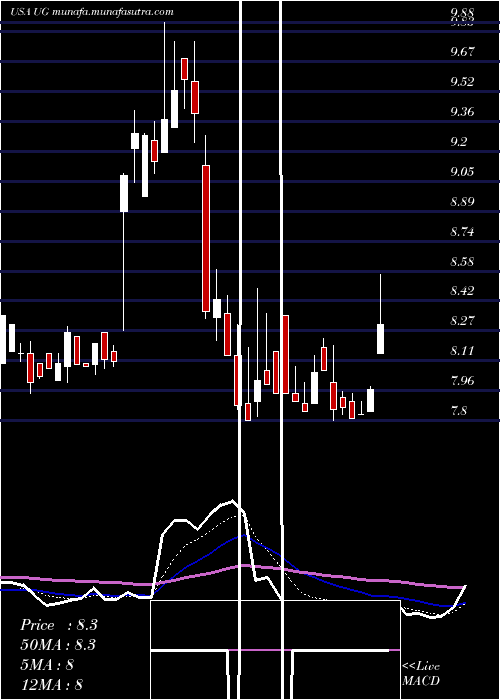The image size is (500, 700).
Task: Click the tall red candlestick dropping to 8.42
Action: pos(206,238)
